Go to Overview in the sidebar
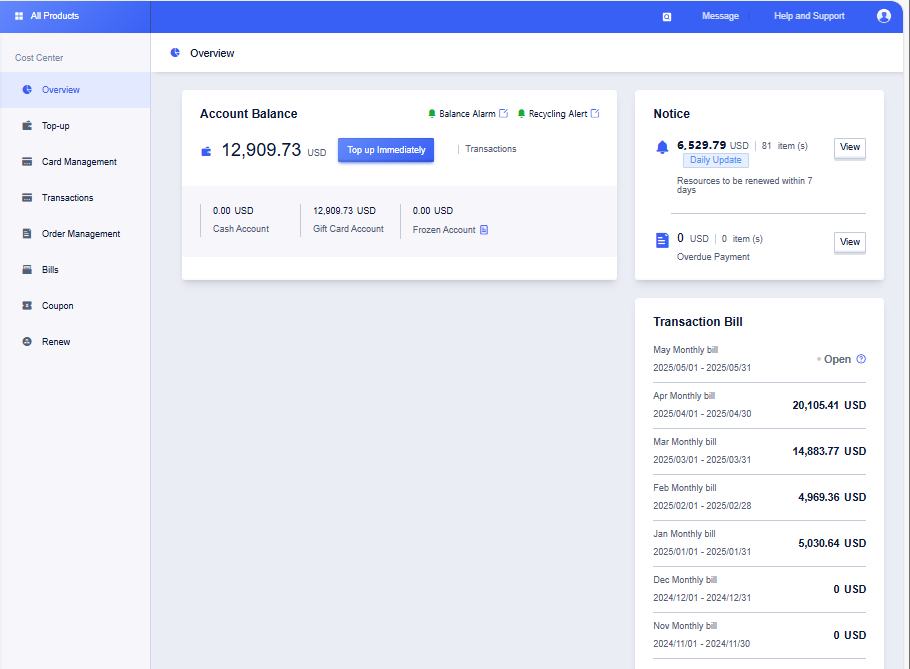 pos(75,90)
